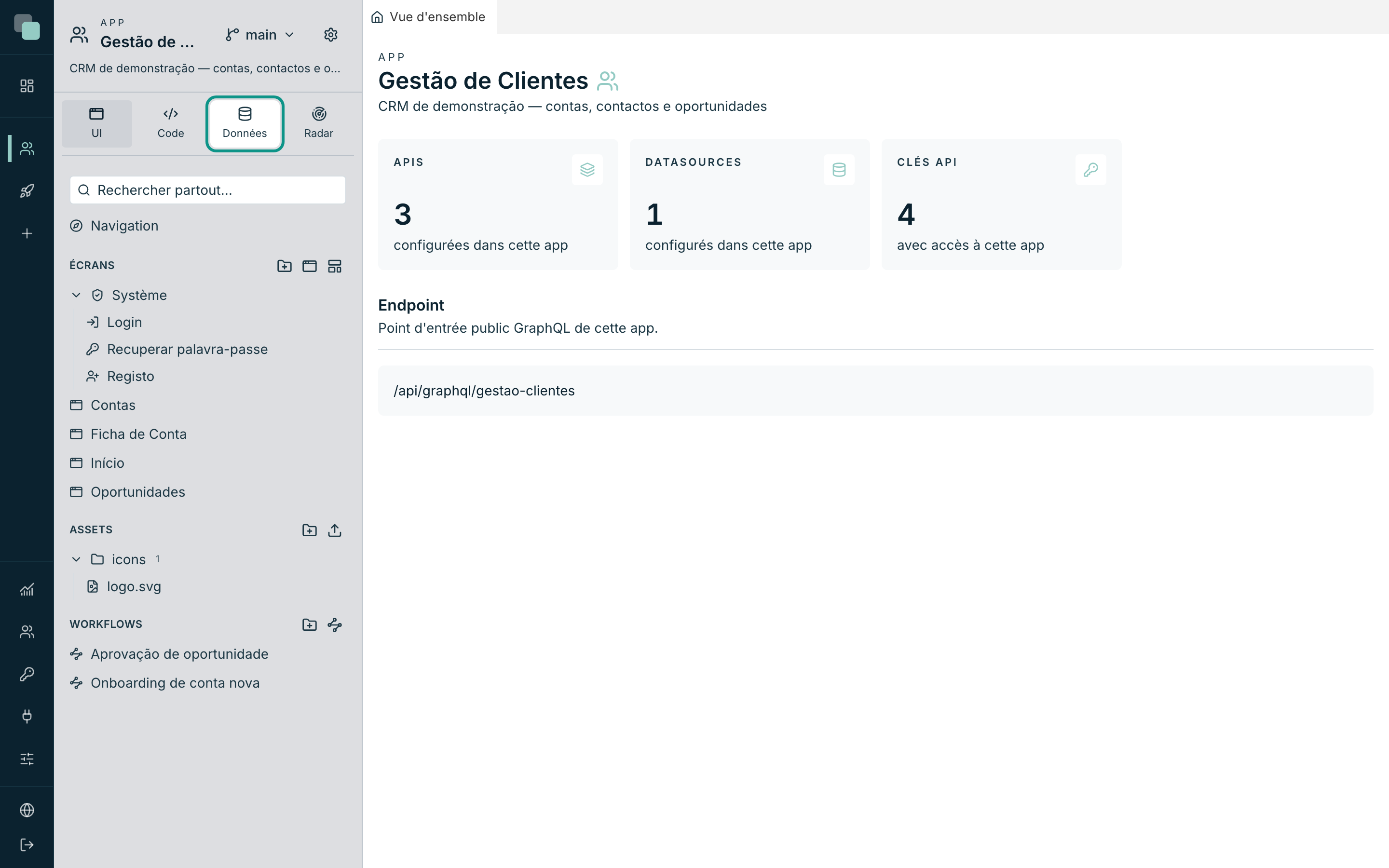Click the app name Gestão de... in the header
1389x868 pixels.
[148, 42]
